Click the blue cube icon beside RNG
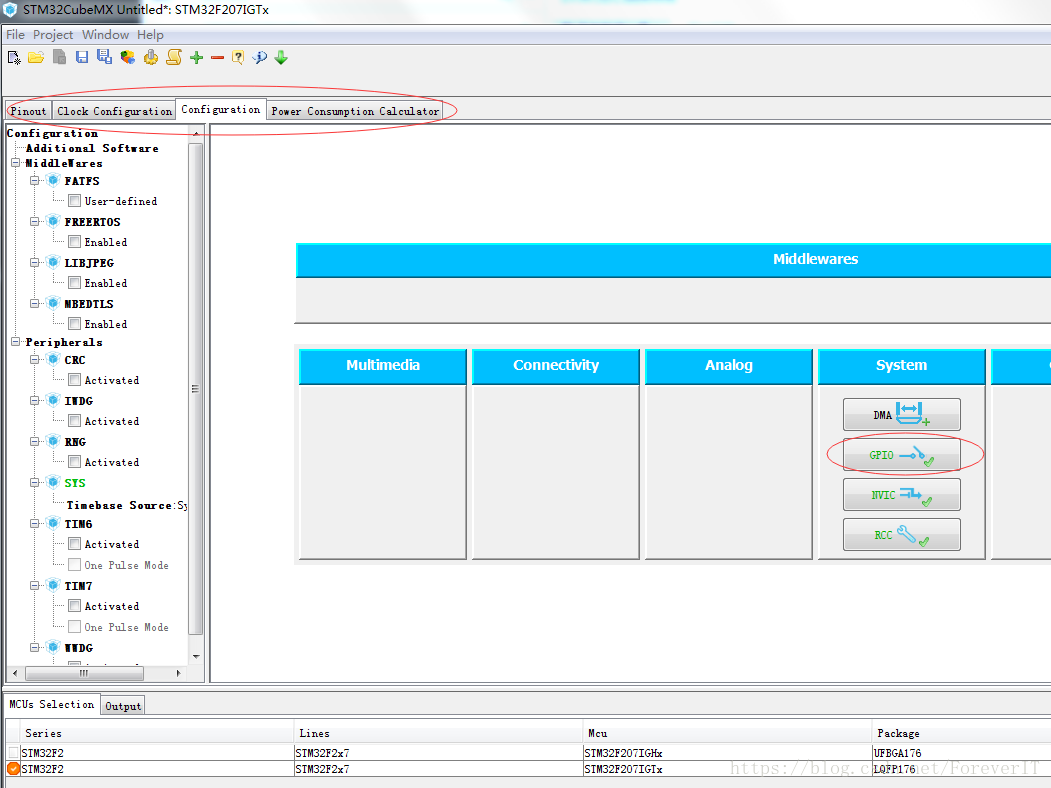 (x=54, y=441)
